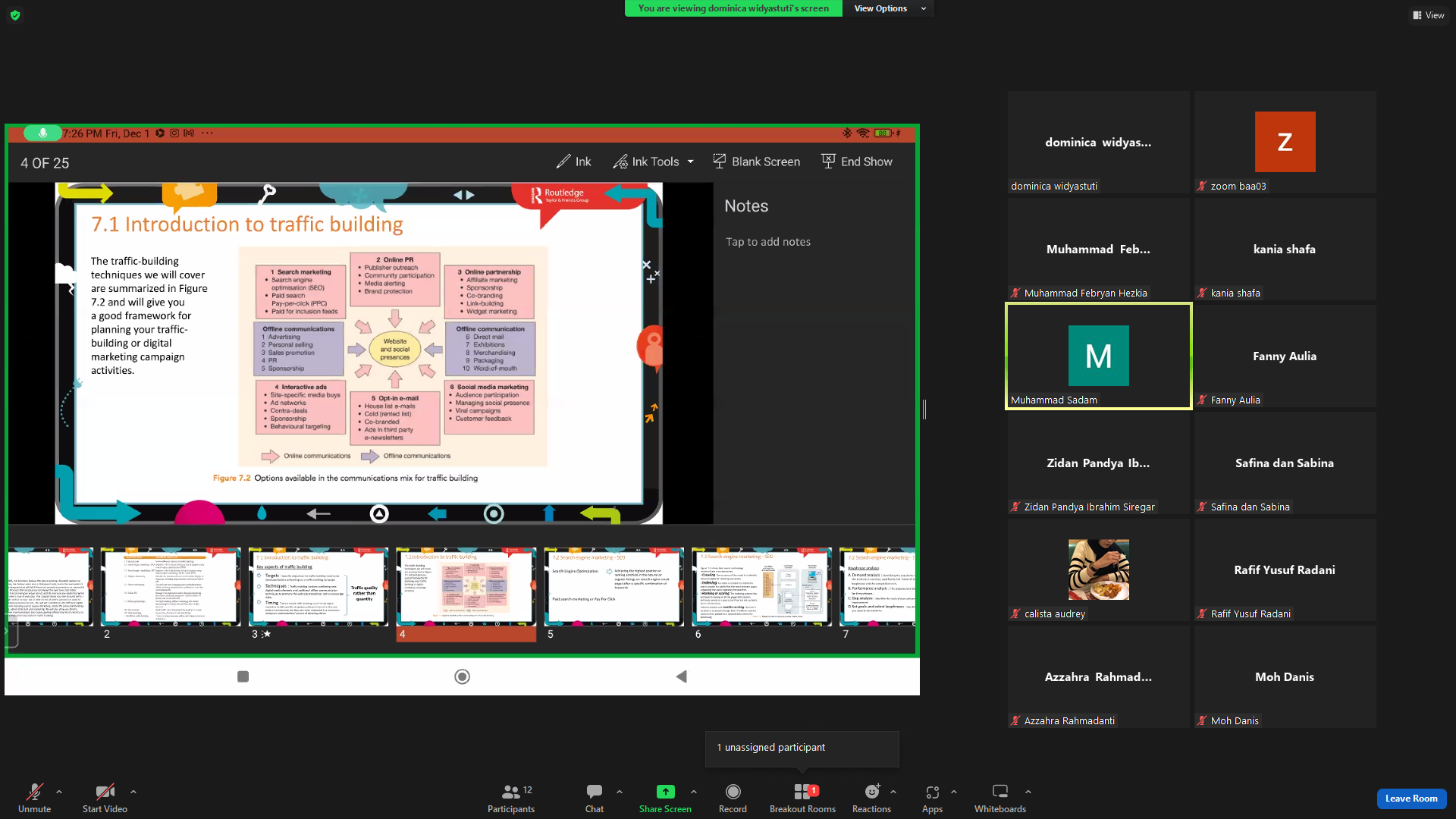The width and height of the screenshot is (1456, 819).
Task: Click the Instagram notification icon in the tablet status bar
Action: tap(174, 133)
